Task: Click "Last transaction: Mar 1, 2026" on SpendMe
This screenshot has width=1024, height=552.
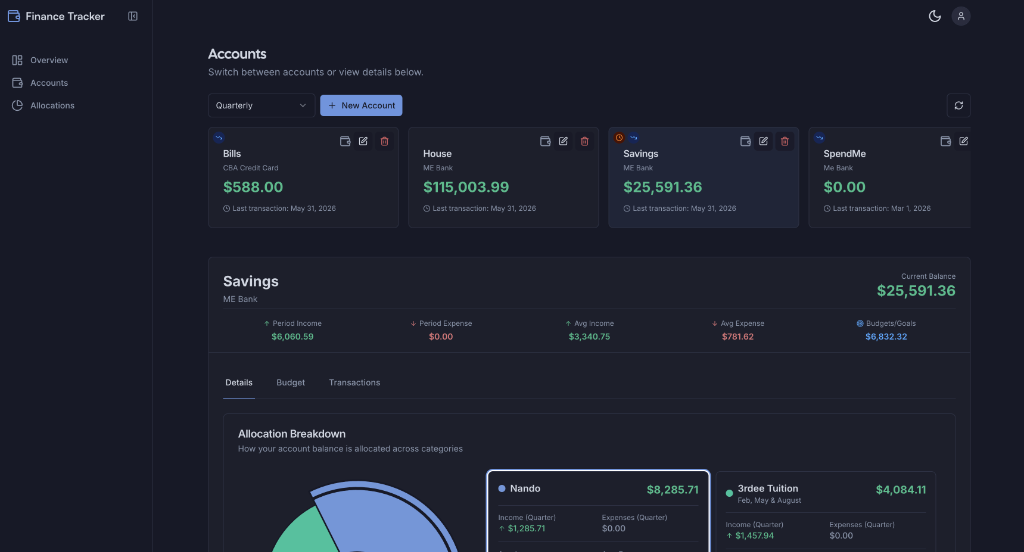Action: click(x=882, y=208)
